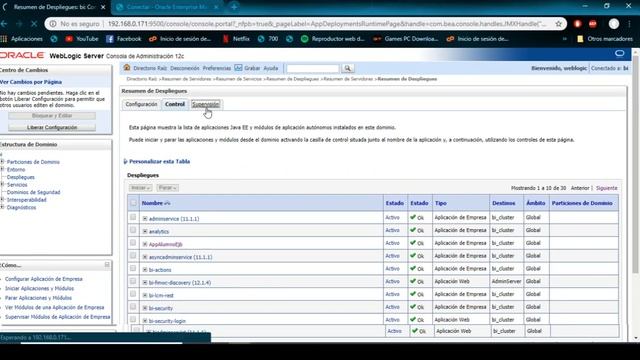Click the browser address bar URL

[x=326, y=24]
